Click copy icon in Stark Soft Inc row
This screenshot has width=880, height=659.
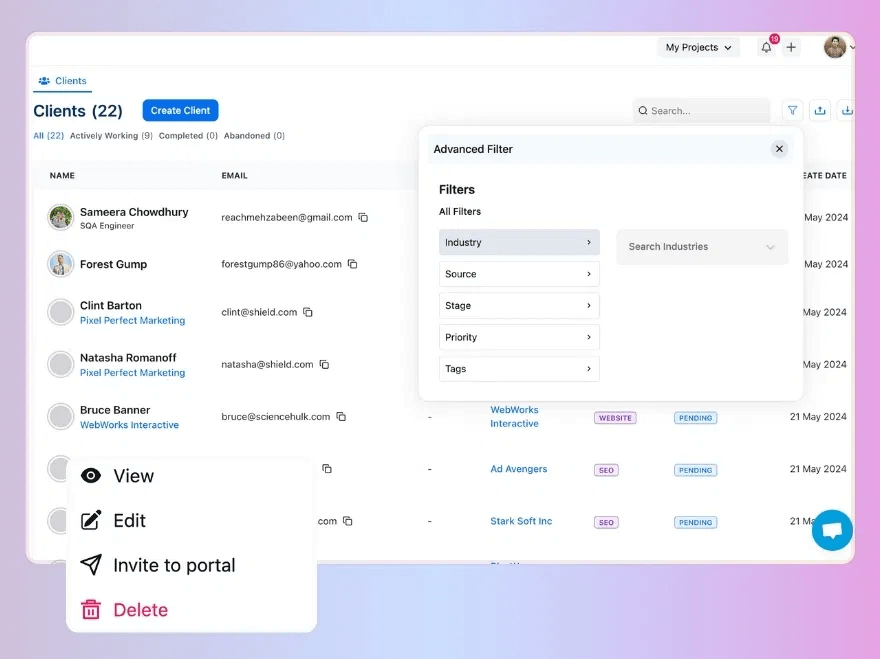click(x=347, y=521)
